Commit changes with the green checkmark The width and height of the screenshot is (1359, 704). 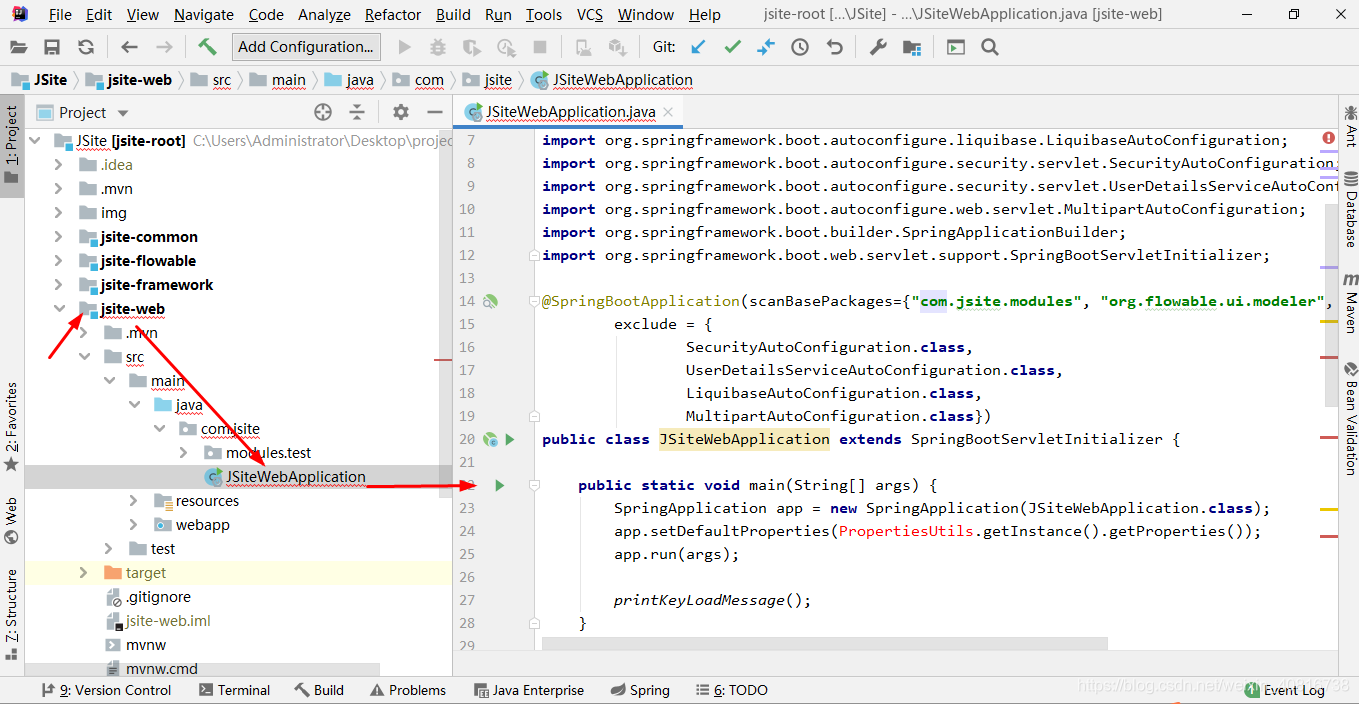coord(732,47)
